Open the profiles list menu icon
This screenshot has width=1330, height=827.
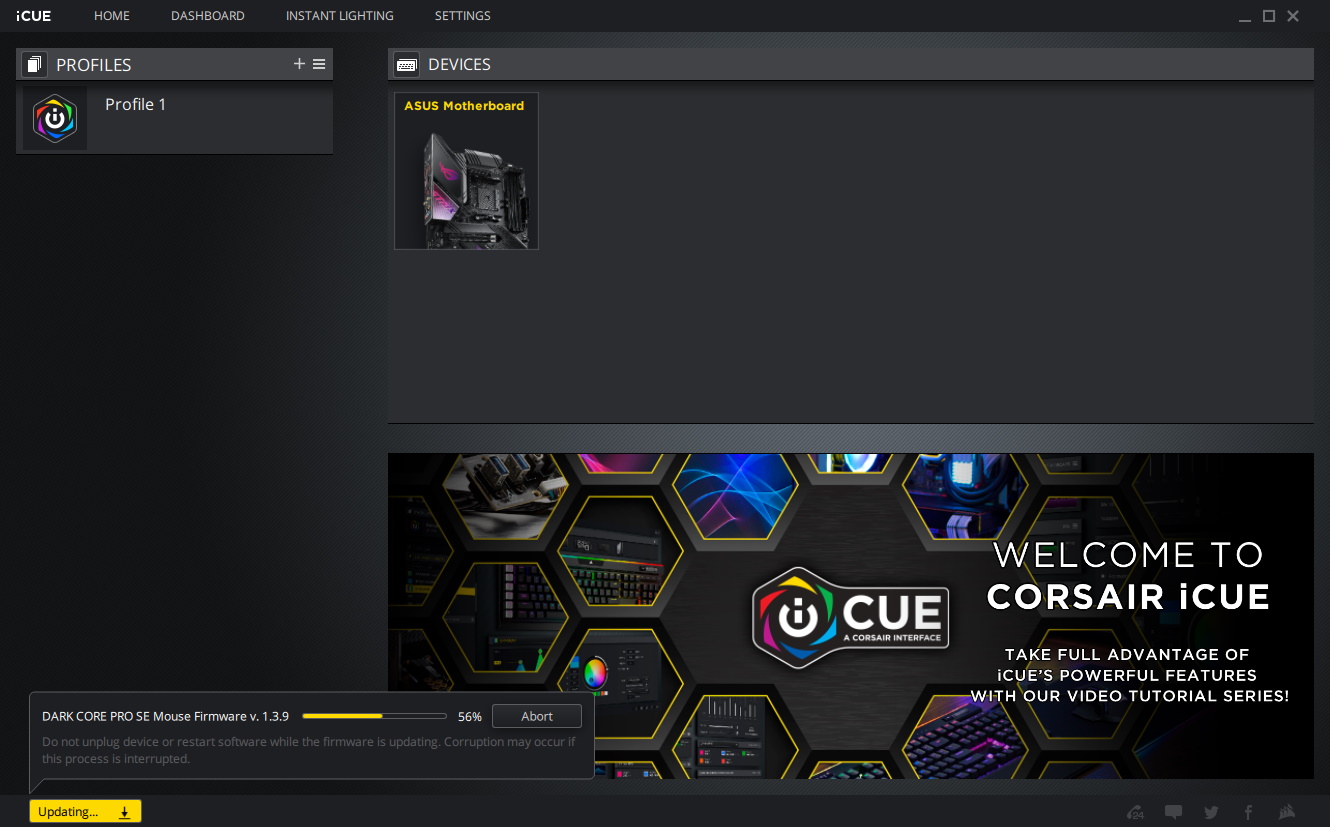pyautogui.click(x=319, y=64)
